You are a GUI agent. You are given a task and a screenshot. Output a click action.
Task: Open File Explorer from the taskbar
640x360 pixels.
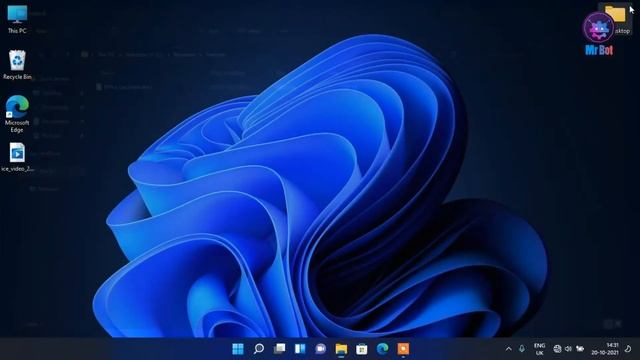(x=341, y=349)
